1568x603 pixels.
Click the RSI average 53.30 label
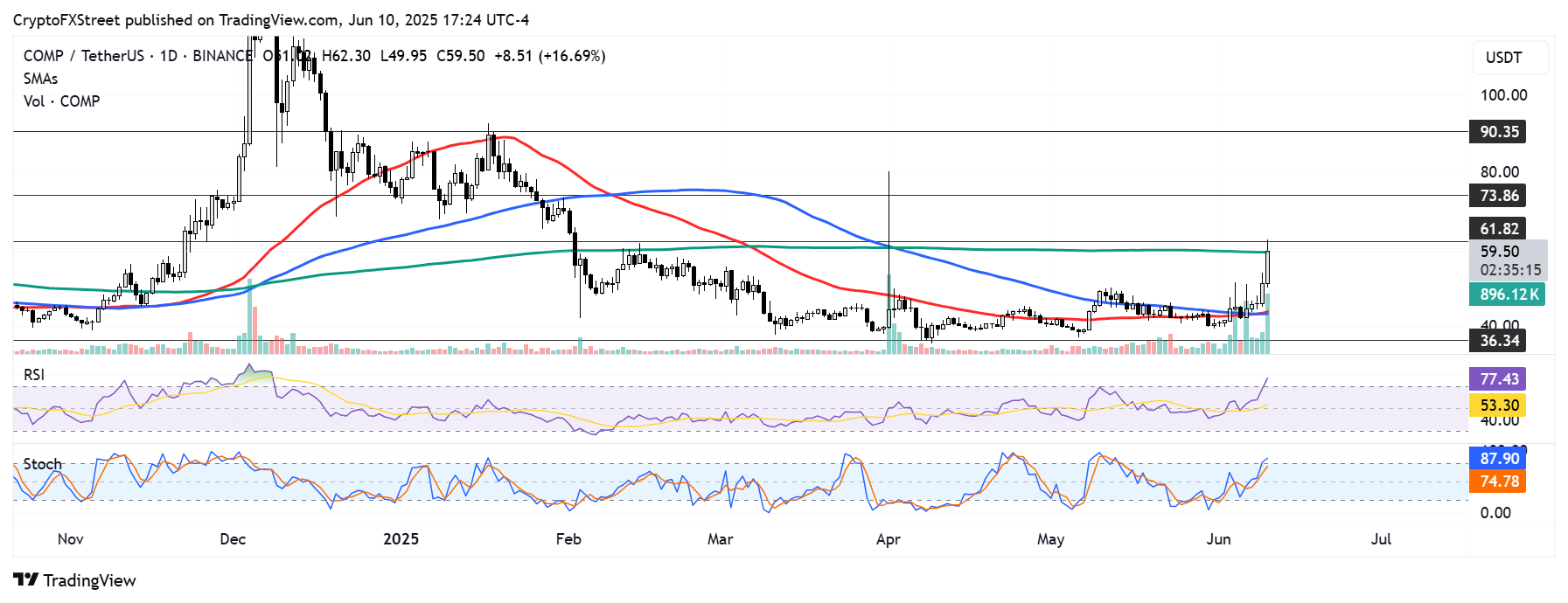pyautogui.click(x=1498, y=405)
